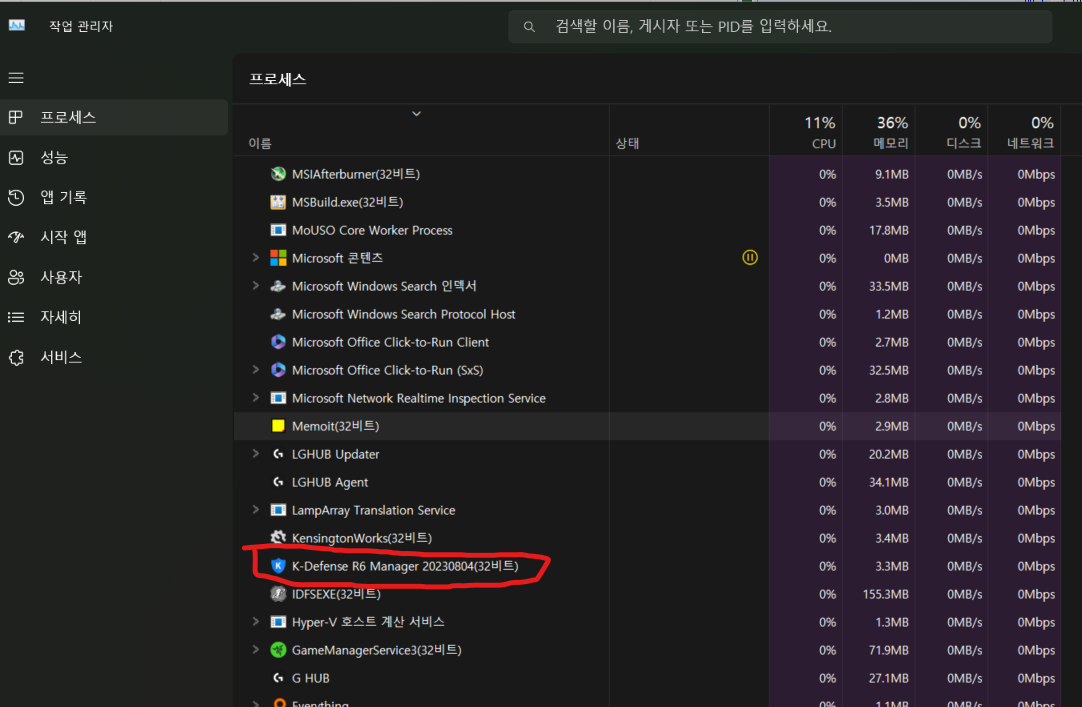Click the MoUSO Core Worker Process icon
1082x707 pixels.
pos(278,230)
